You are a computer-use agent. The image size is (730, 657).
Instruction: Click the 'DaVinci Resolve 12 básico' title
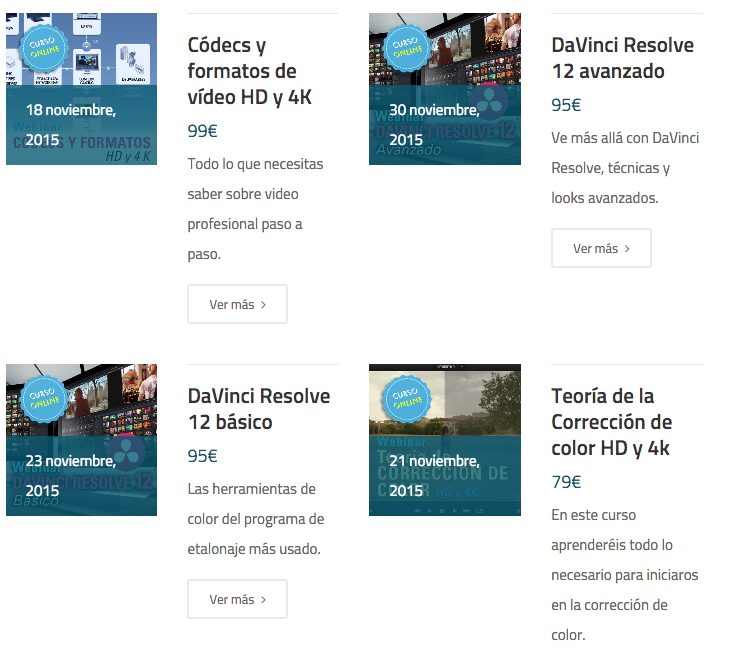click(x=259, y=409)
